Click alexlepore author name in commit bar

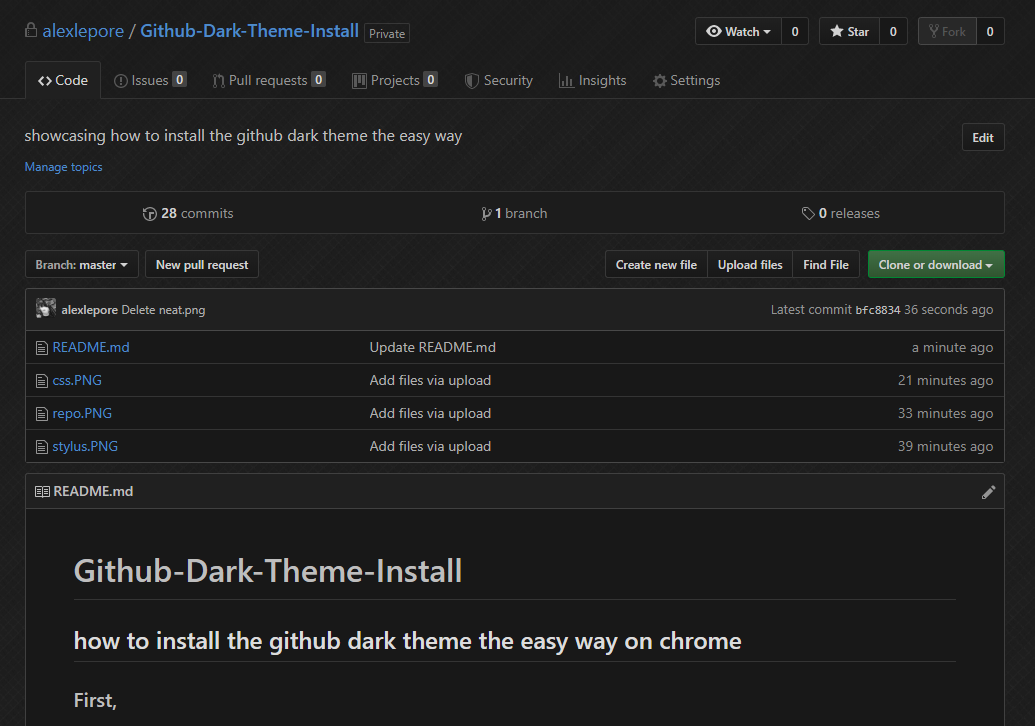pos(90,310)
